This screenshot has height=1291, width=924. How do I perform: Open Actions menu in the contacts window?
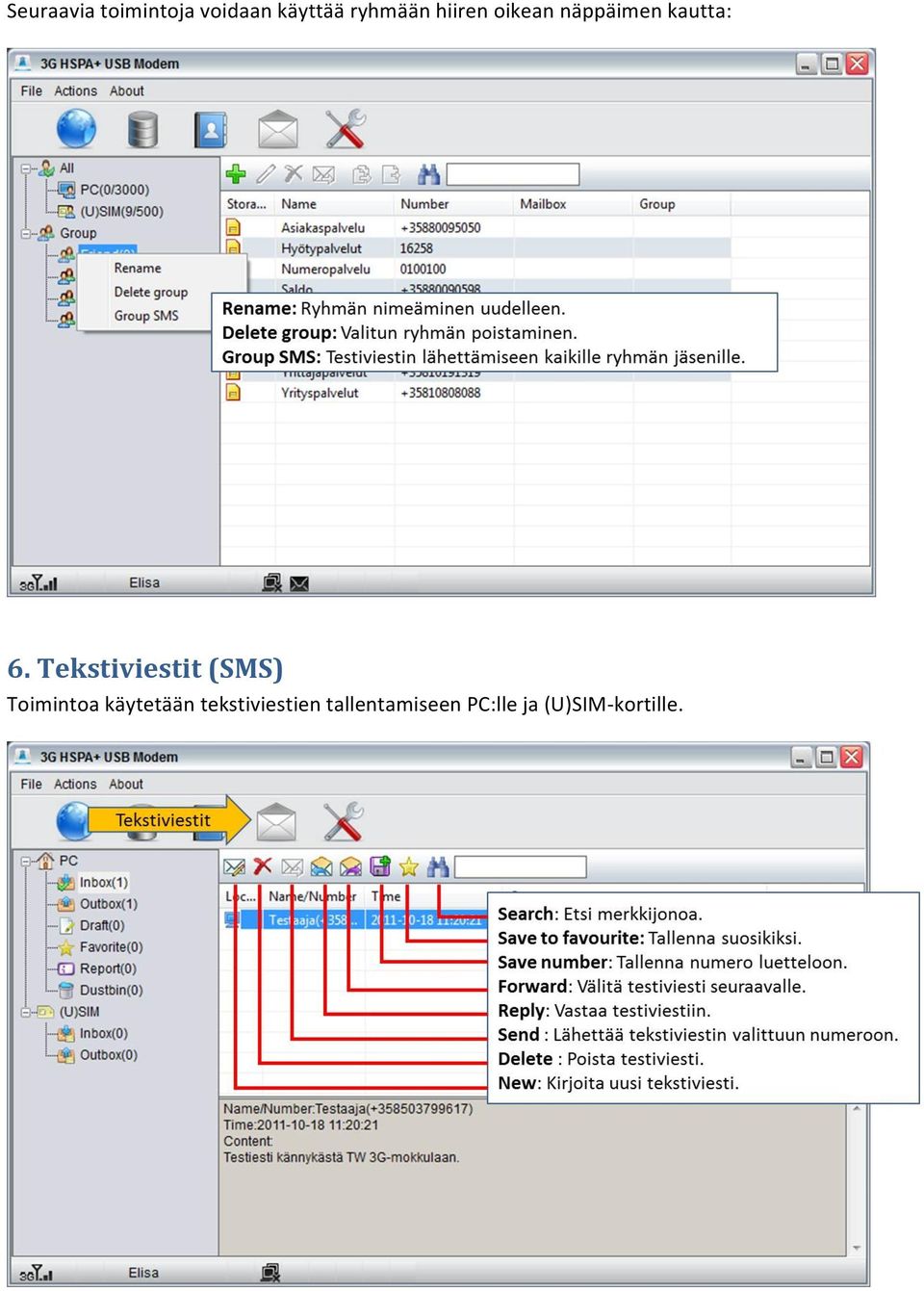click(x=75, y=90)
